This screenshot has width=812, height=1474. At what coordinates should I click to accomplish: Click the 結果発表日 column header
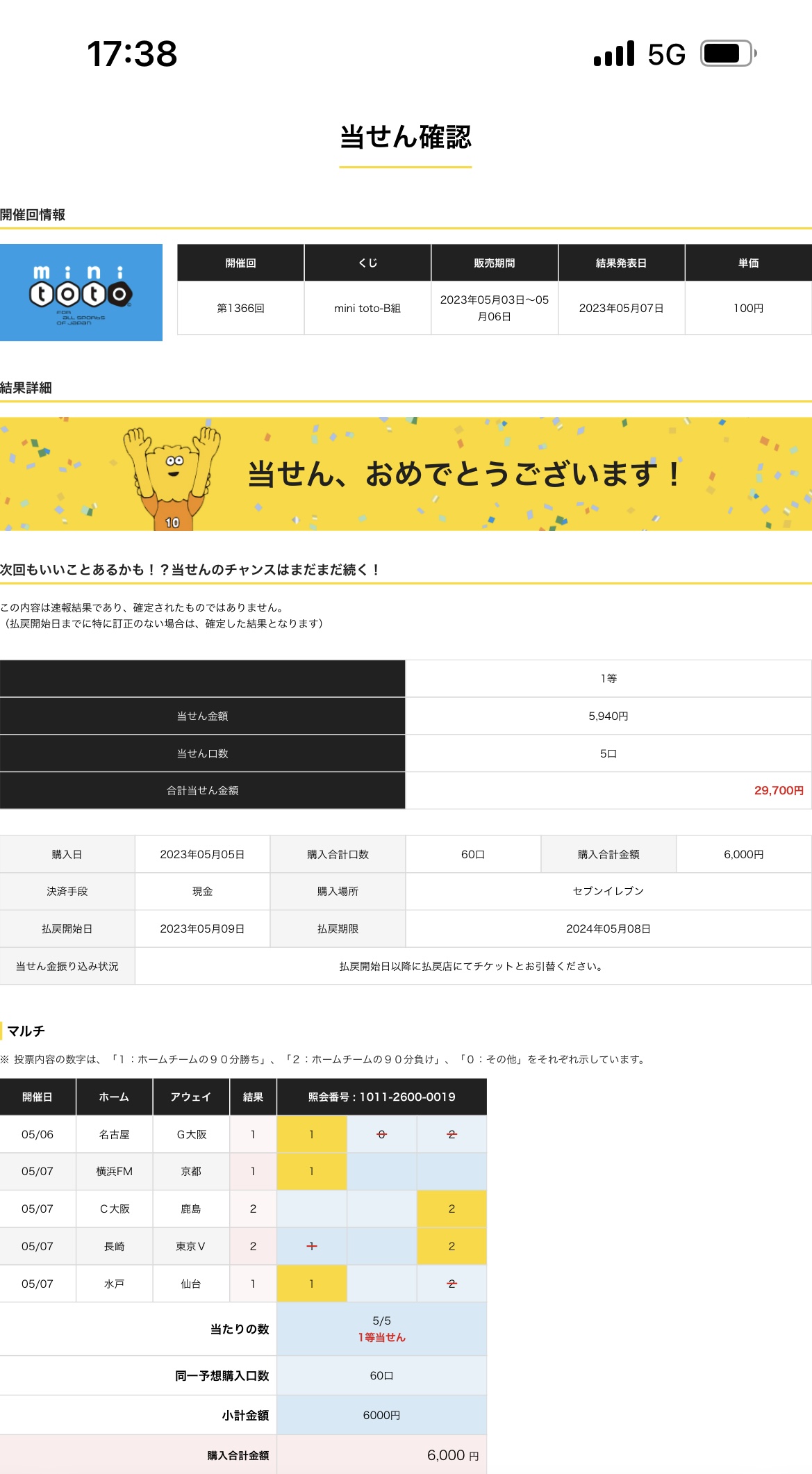[x=621, y=263]
